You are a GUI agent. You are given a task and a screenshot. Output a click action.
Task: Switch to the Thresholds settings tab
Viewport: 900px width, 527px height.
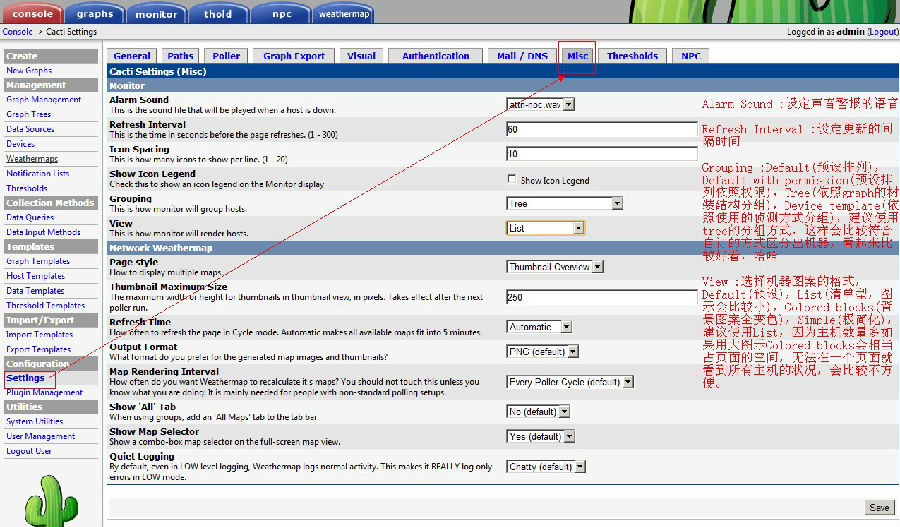632,56
